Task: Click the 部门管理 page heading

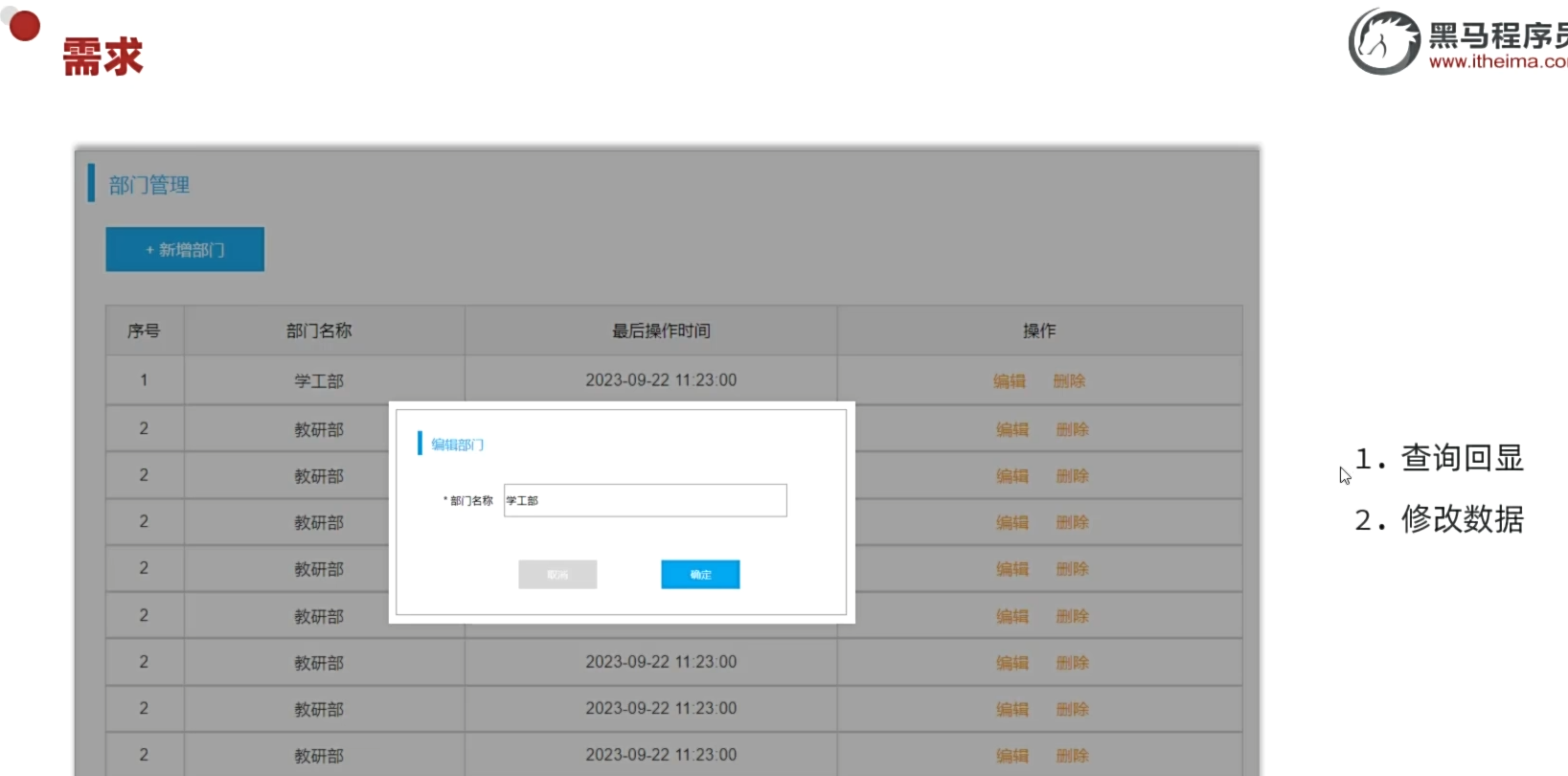Action: click(149, 185)
